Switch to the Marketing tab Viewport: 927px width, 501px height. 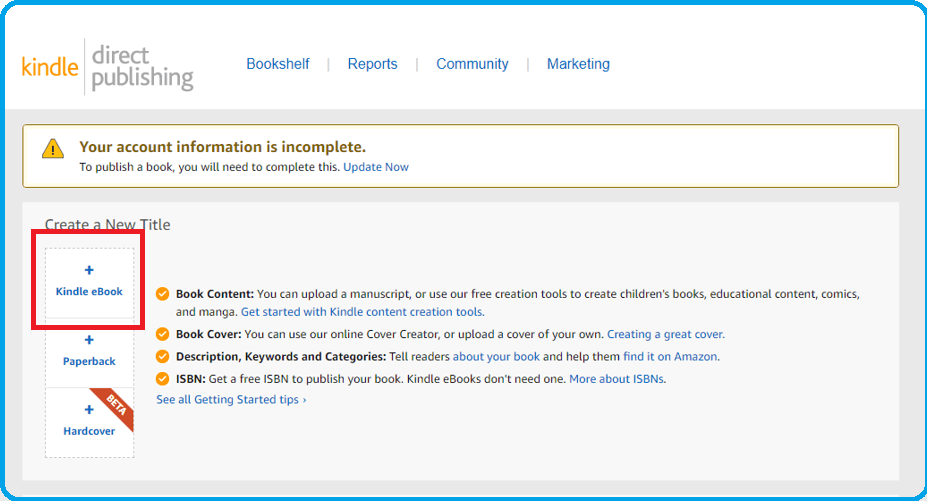click(x=578, y=64)
